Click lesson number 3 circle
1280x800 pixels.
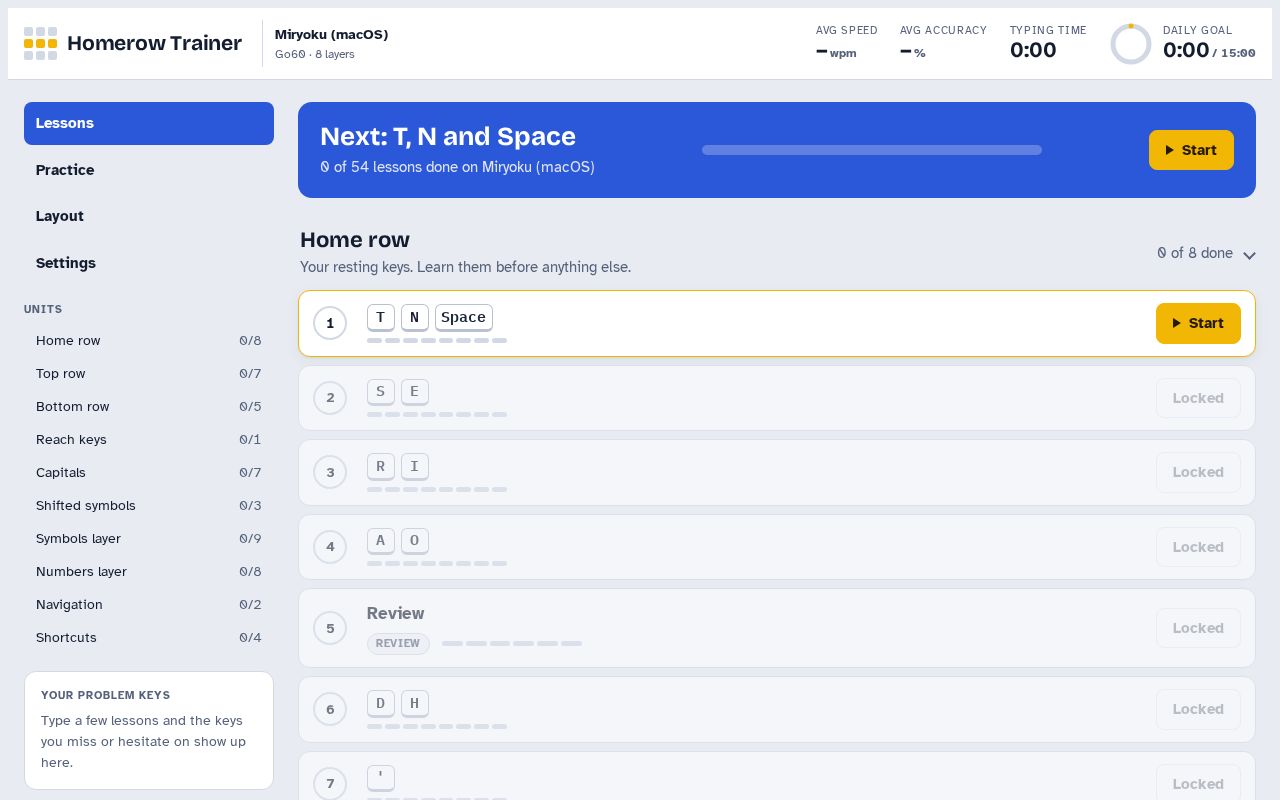tap(330, 472)
